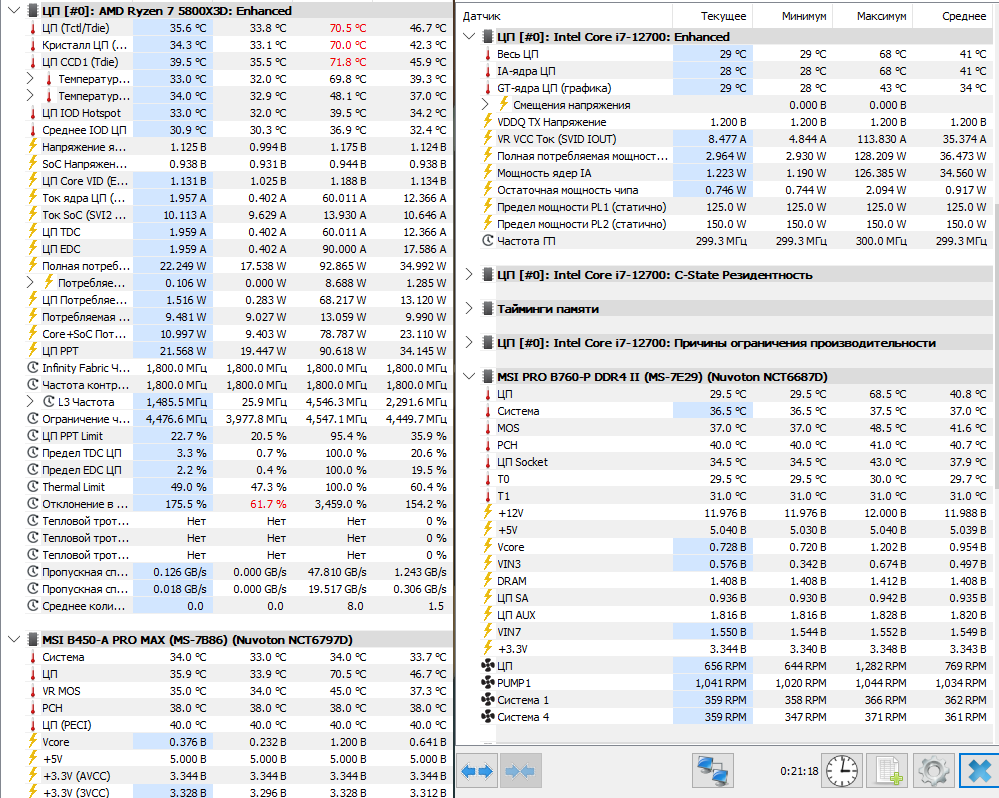Collapse the AMD Ryzen 7 5800X3D Enhanced section
Image resolution: width=999 pixels, height=798 pixels.
[x=14, y=11]
